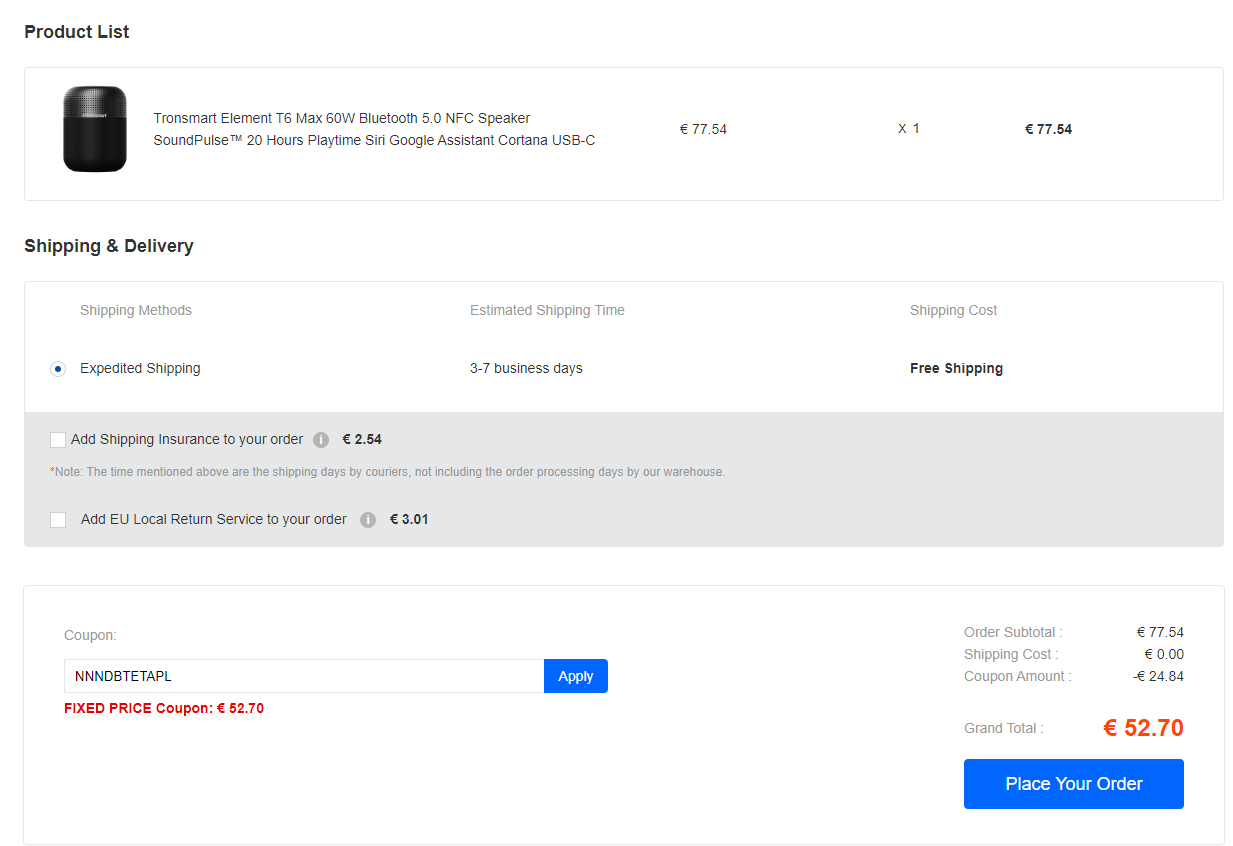Check Add EU Local Return Service box
The height and width of the screenshot is (846, 1233).
point(58,520)
